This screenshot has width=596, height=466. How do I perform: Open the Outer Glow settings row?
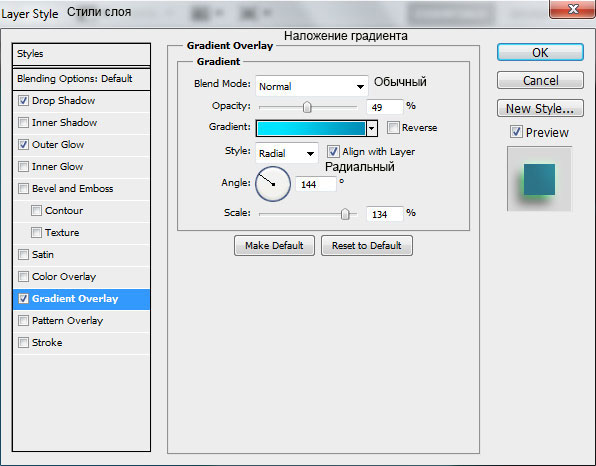pos(81,145)
